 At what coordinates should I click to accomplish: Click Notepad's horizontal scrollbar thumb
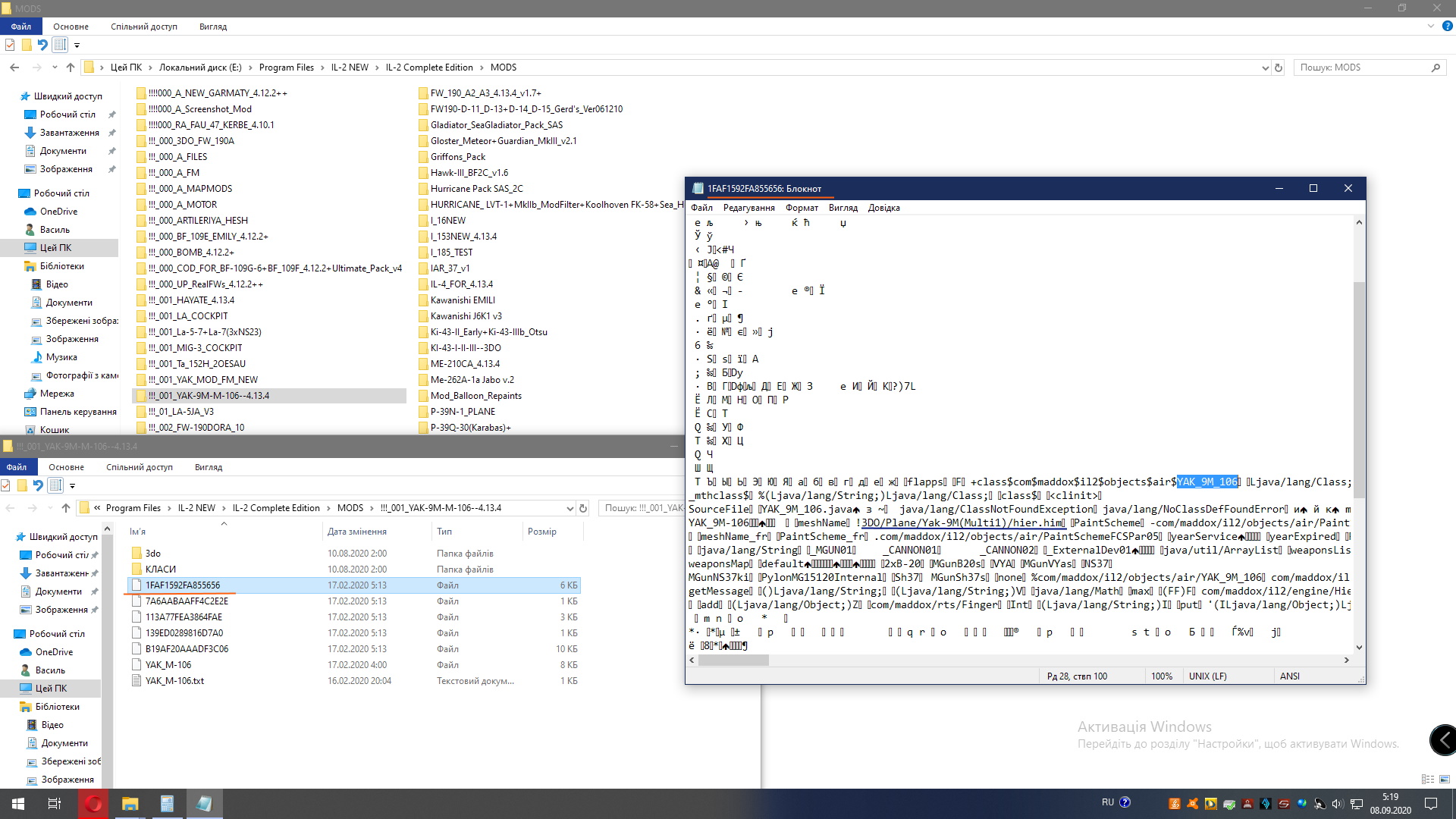[x=733, y=661]
